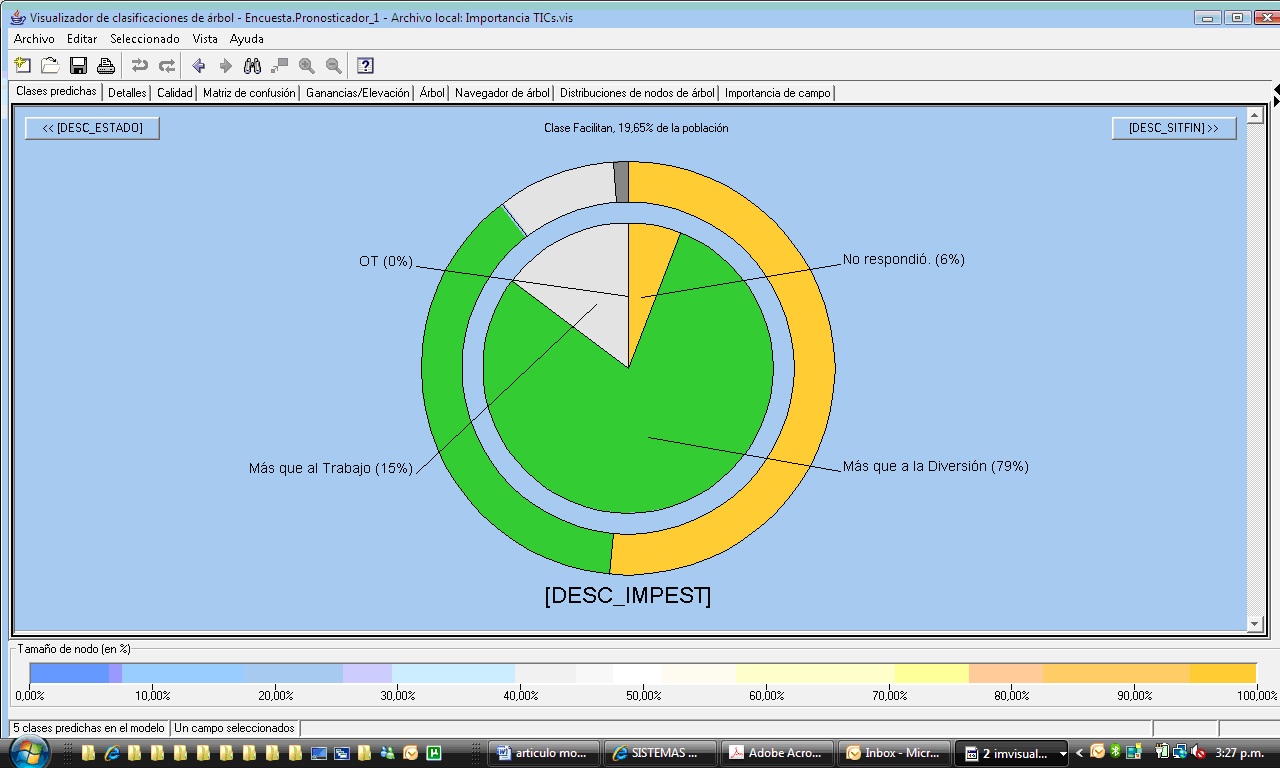1280x768 pixels.
Task: Switch to the Importancia de campo tab
Action: pos(777,93)
